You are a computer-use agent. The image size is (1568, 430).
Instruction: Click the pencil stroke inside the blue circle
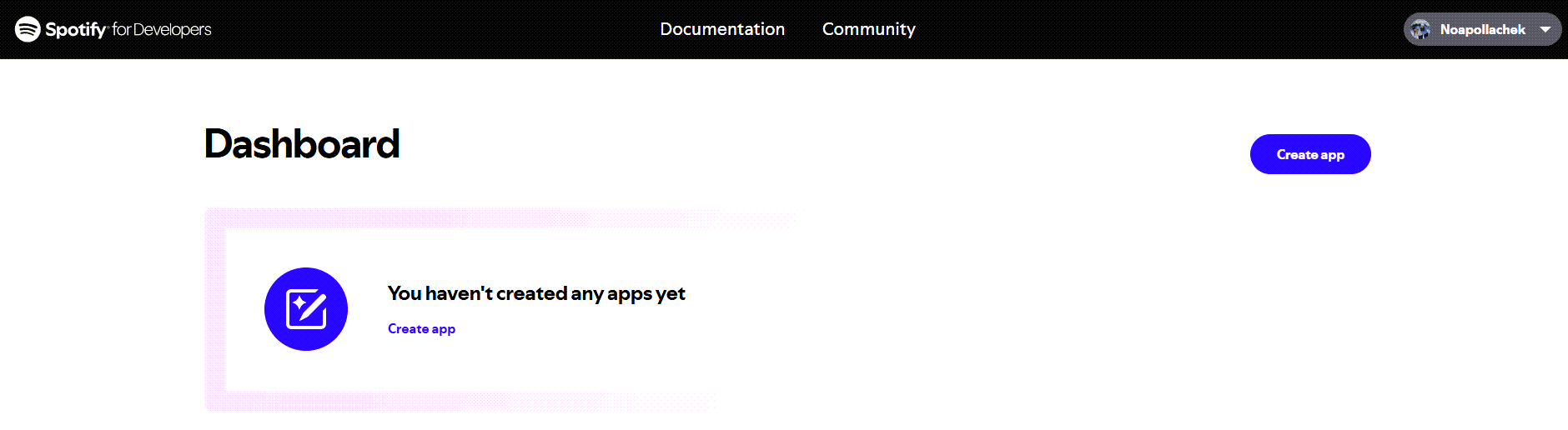(314, 307)
